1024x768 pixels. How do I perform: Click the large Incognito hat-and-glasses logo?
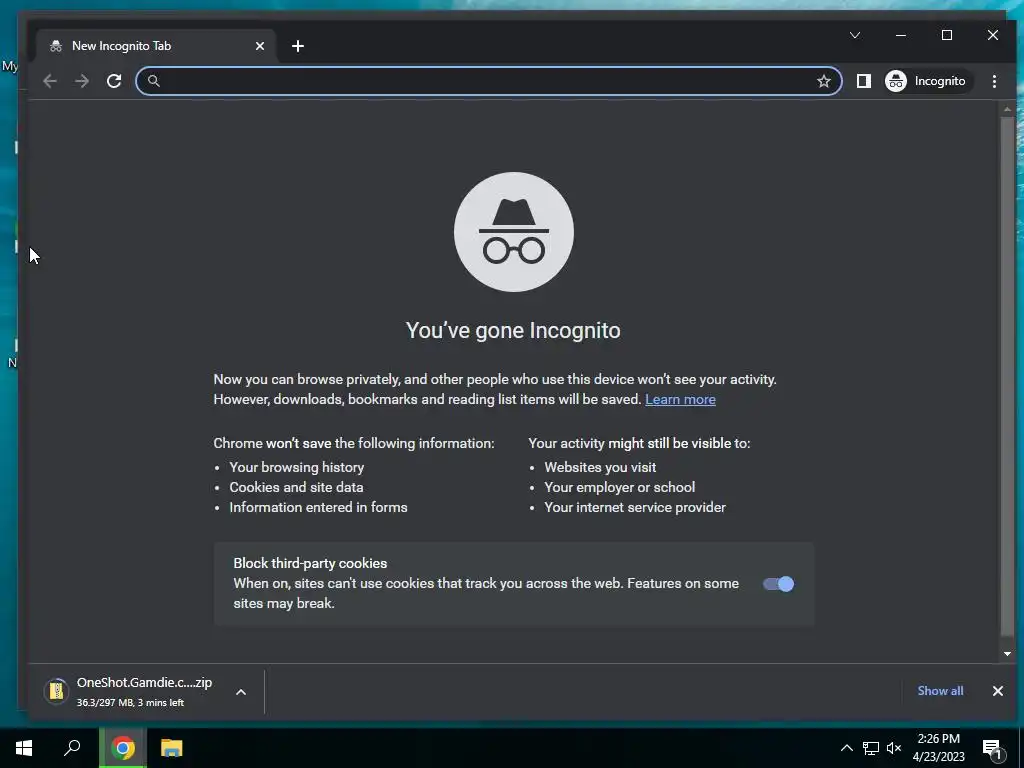point(514,232)
